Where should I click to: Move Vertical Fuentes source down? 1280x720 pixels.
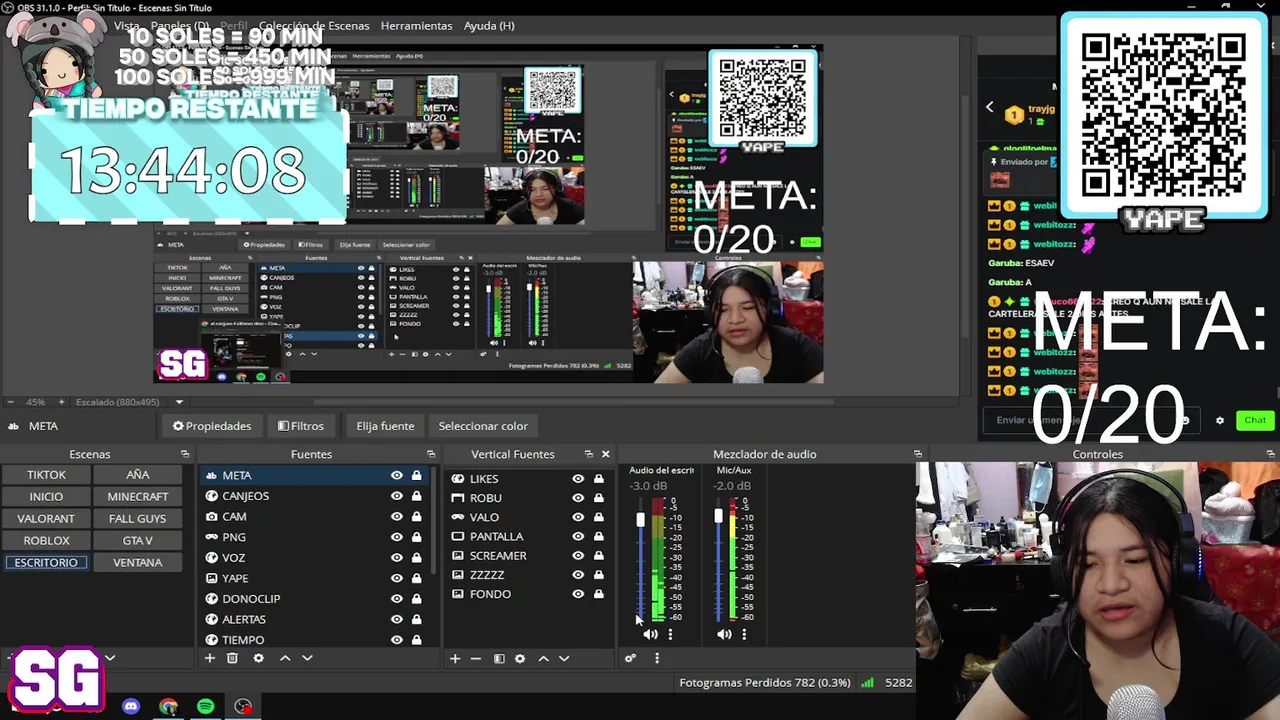[564, 658]
